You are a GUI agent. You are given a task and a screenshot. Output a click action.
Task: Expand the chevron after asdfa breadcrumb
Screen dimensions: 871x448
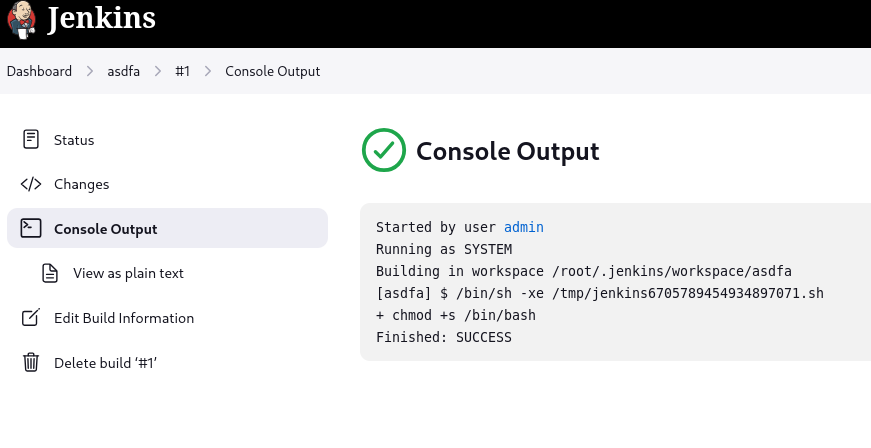tap(158, 71)
